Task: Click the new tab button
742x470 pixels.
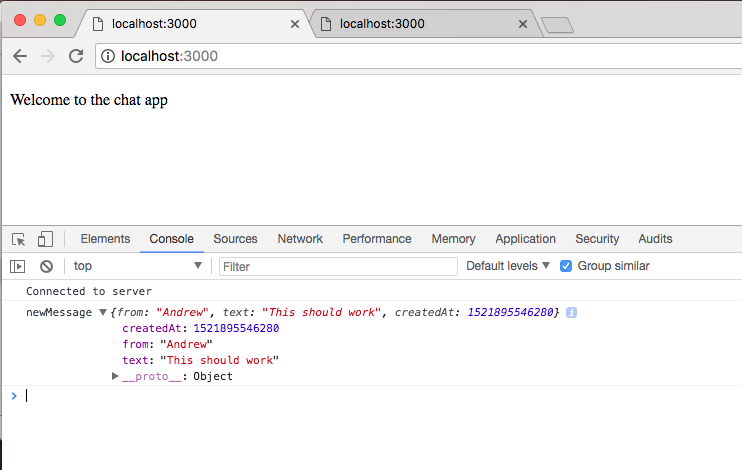Action: click(556, 25)
